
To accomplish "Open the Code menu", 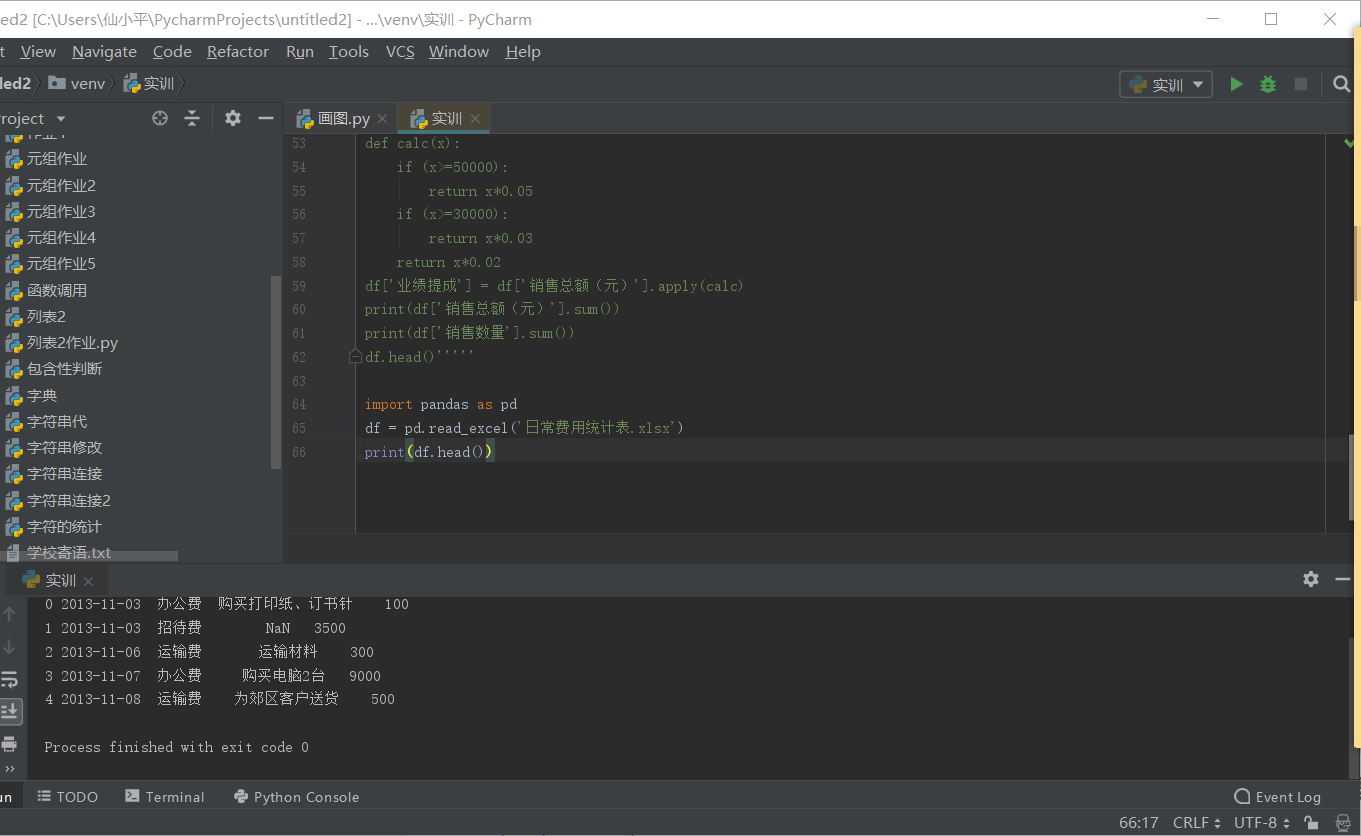I will pos(172,52).
